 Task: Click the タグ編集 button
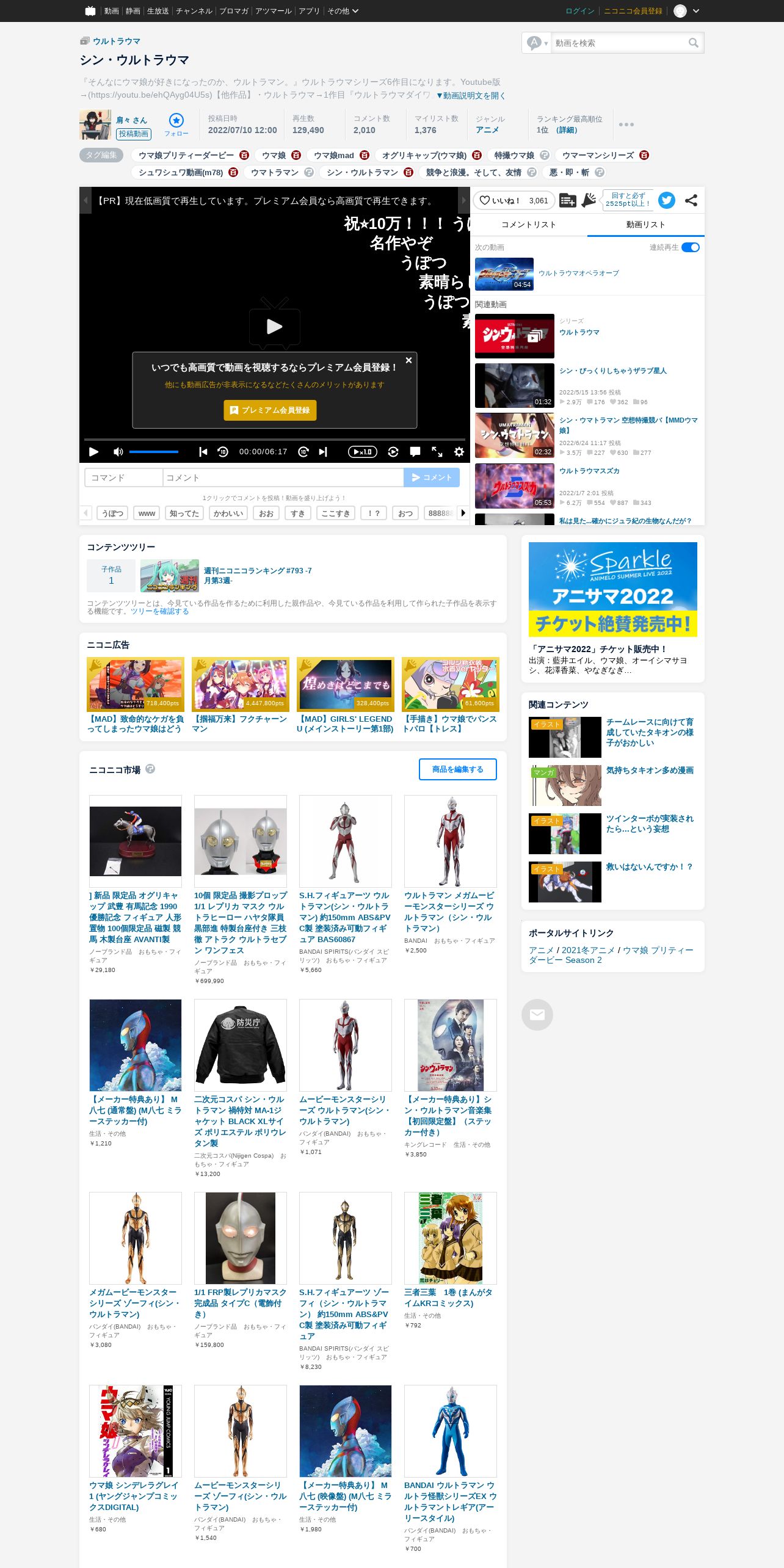(101, 155)
